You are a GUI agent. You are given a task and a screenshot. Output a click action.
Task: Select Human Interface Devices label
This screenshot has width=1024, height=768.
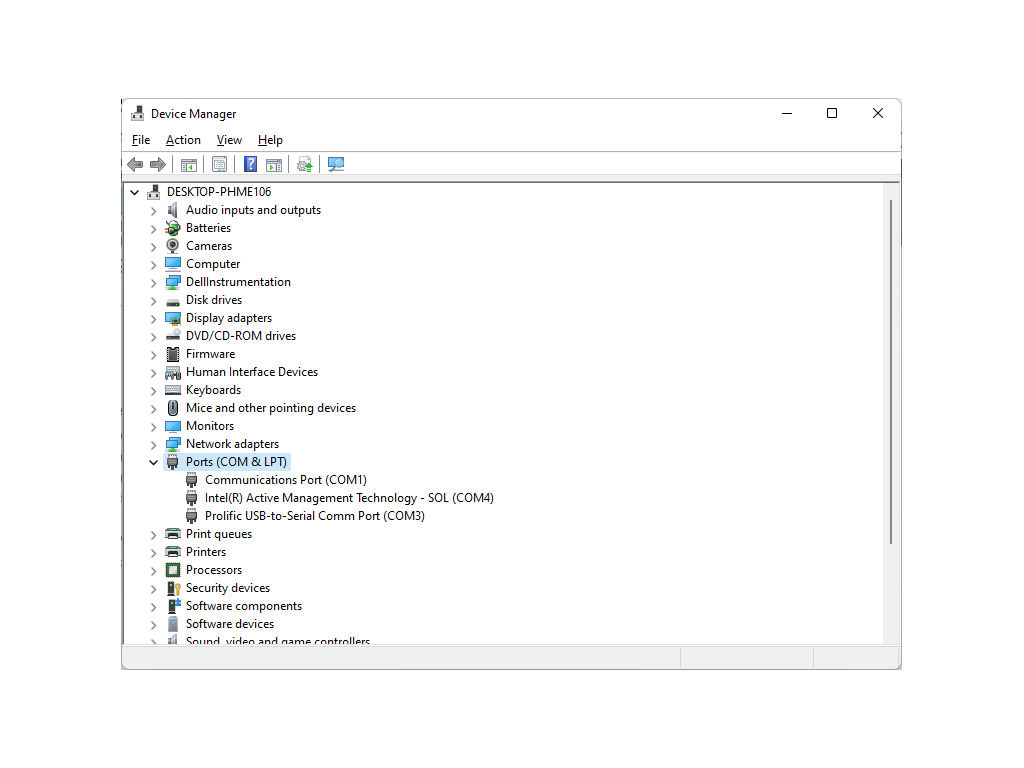coord(252,372)
